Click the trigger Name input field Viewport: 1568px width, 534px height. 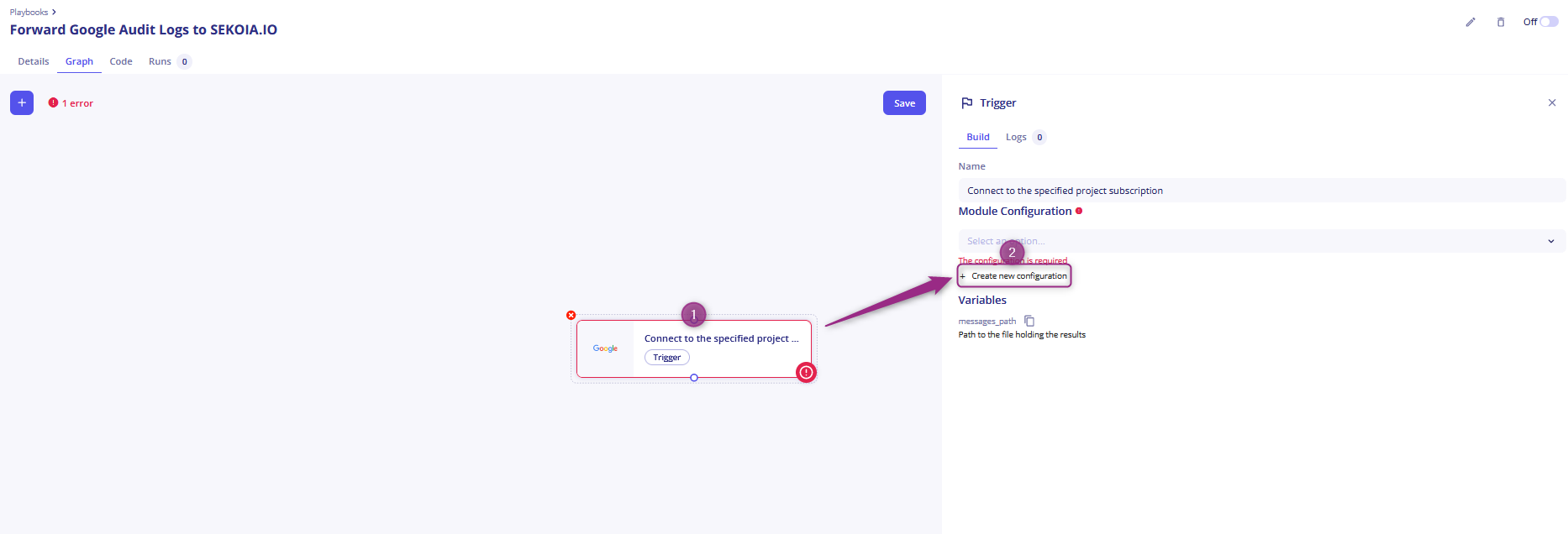coord(1260,191)
